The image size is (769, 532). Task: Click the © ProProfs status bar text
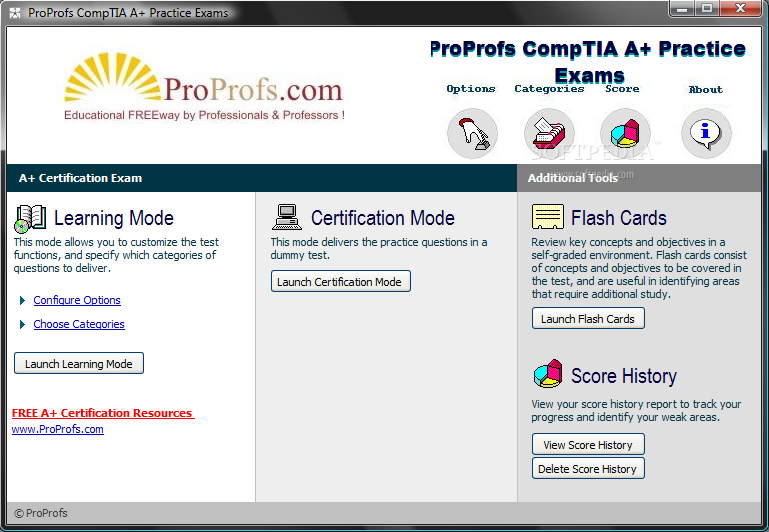(41, 513)
